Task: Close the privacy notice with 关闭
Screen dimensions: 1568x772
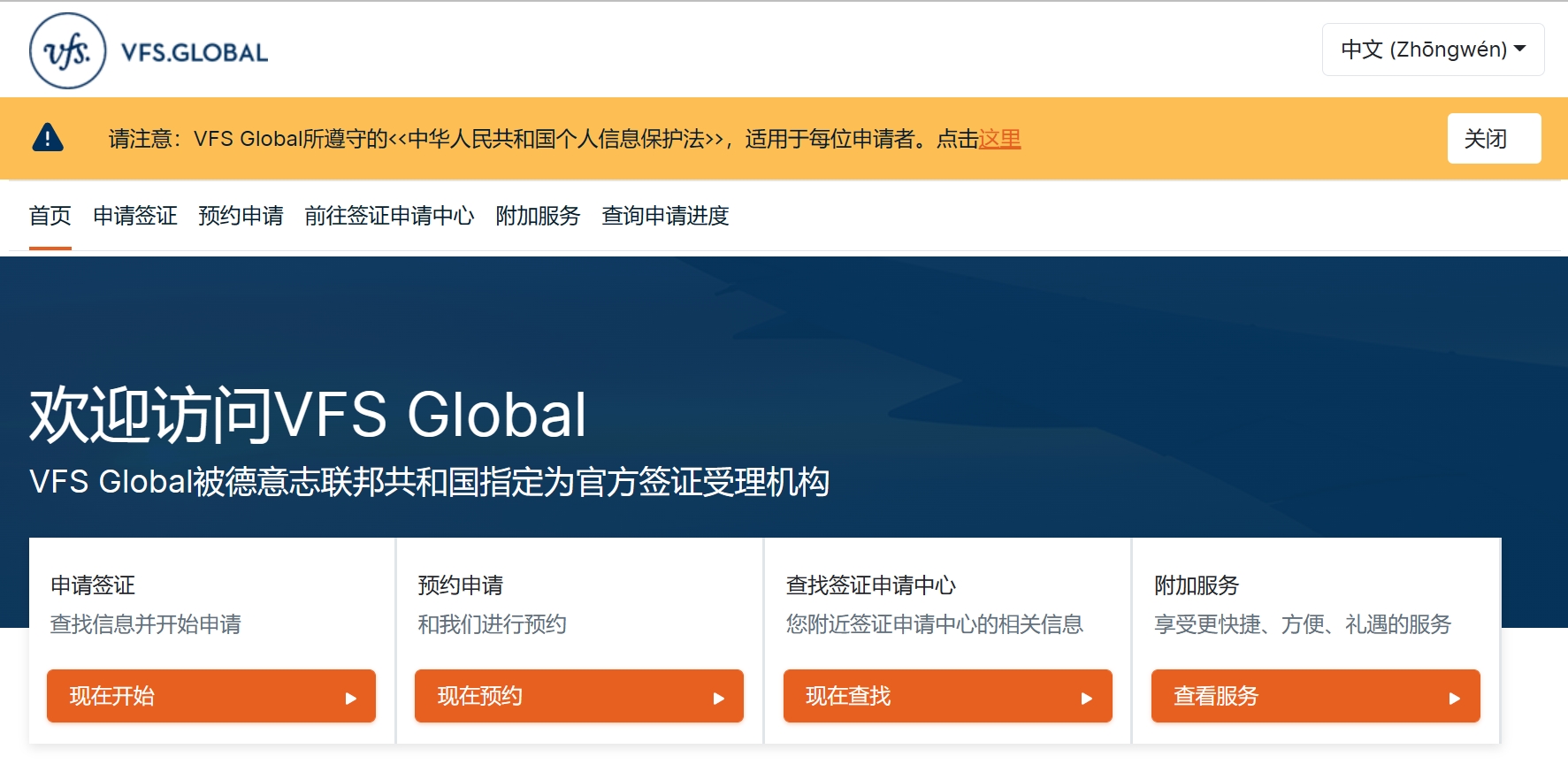Action: [x=1493, y=139]
